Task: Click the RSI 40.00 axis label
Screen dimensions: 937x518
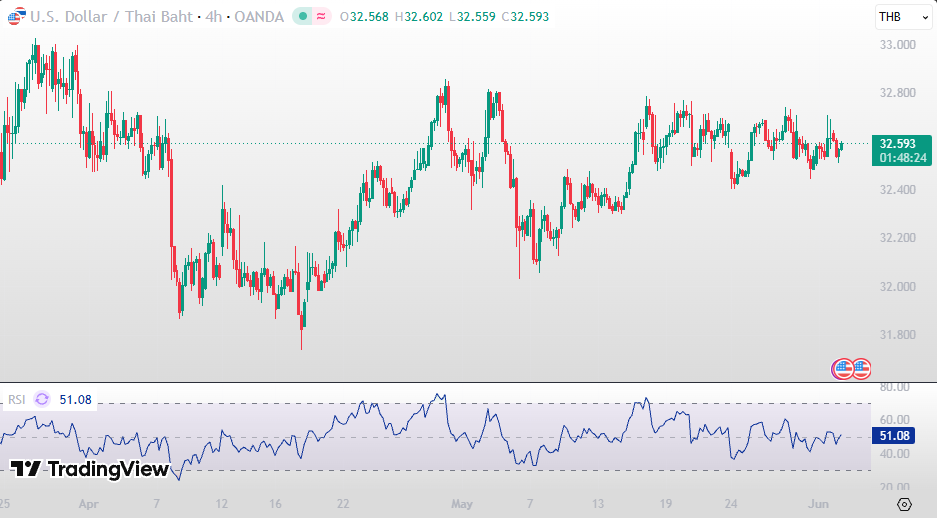Action: coord(895,454)
